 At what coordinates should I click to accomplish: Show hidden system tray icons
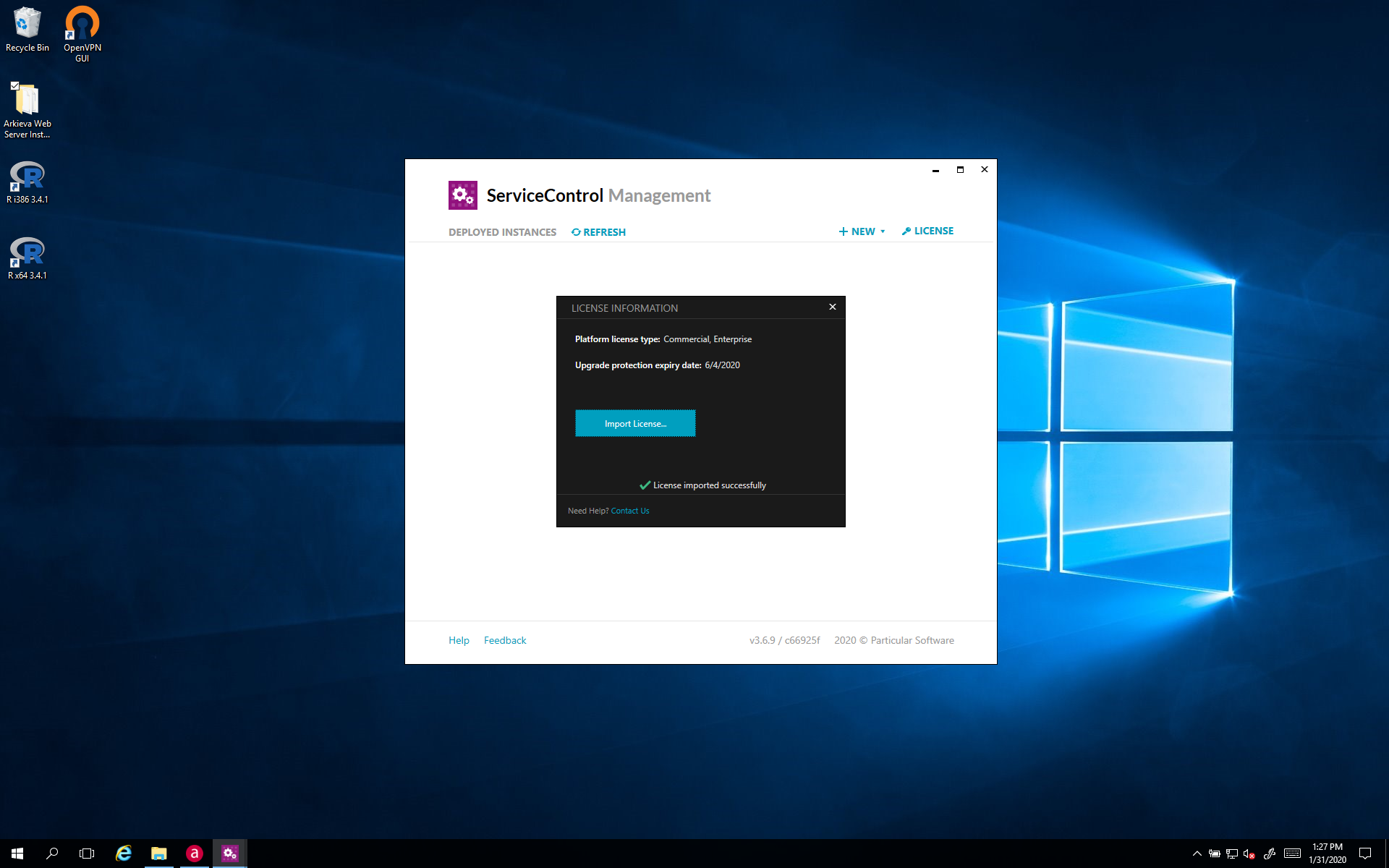(1197, 854)
